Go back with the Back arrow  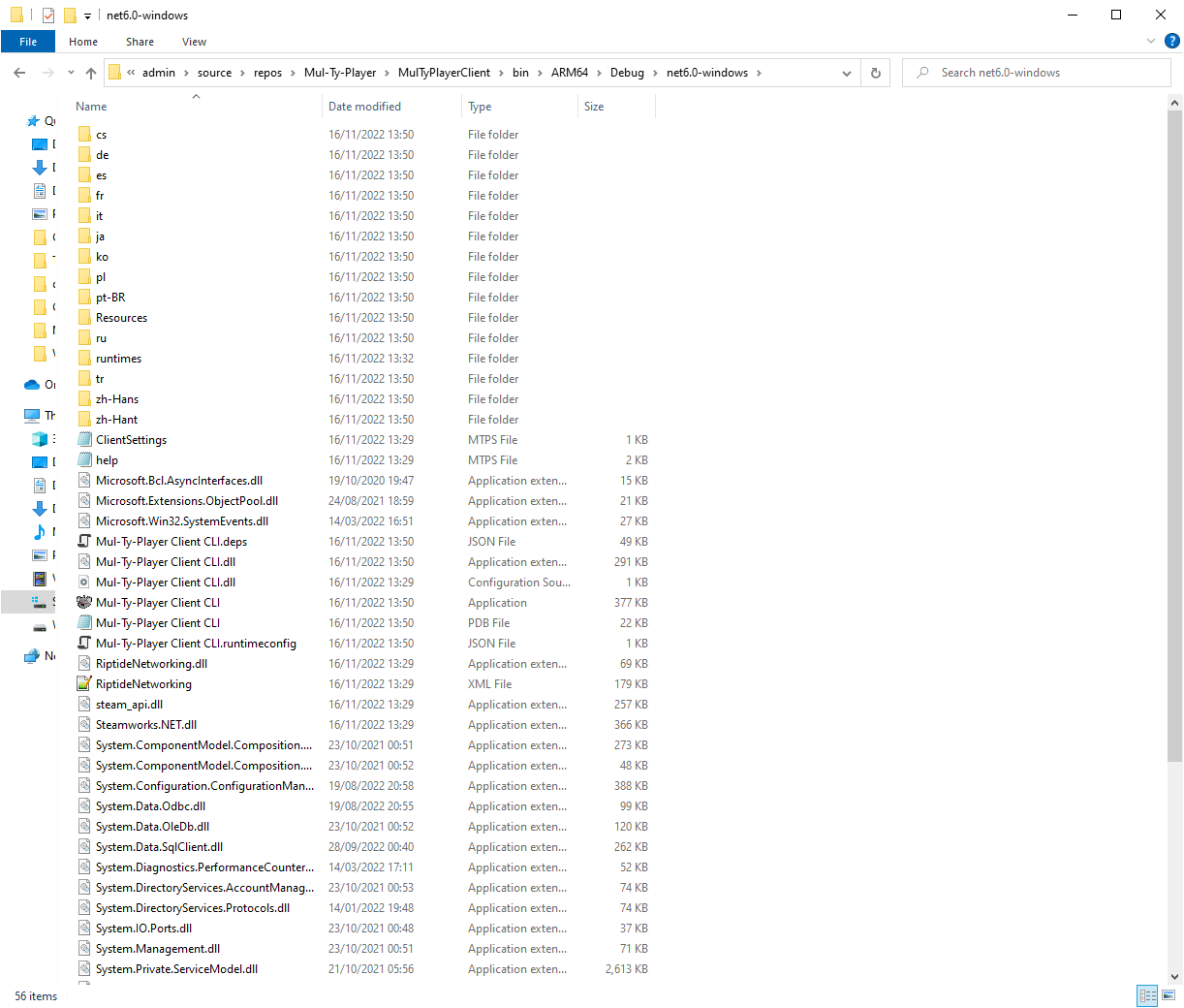point(19,73)
